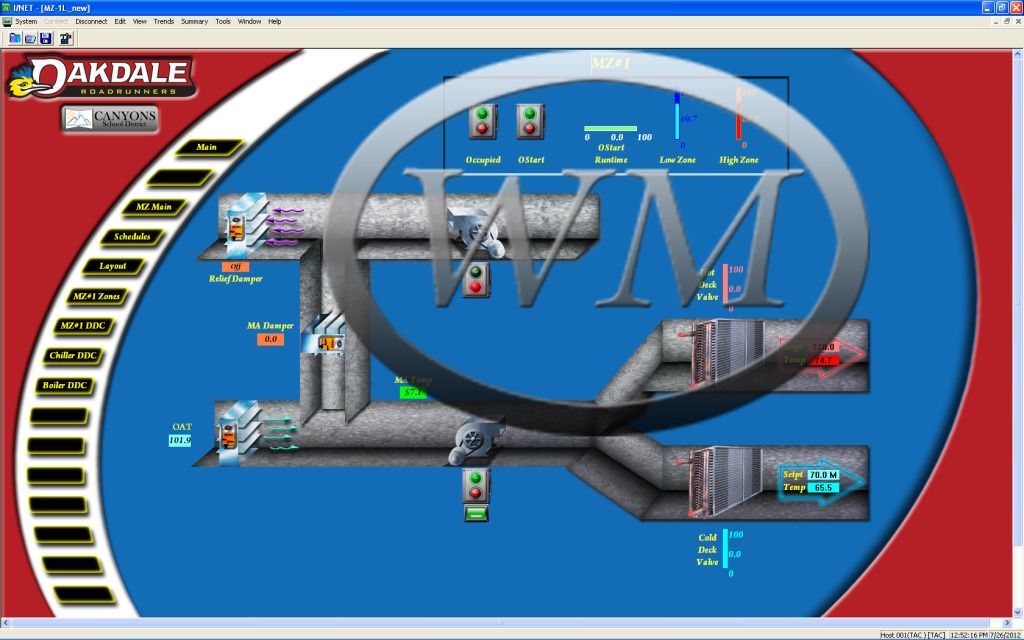Click the Cold Deck Valve bar
1024x640 pixels.
(725, 549)
